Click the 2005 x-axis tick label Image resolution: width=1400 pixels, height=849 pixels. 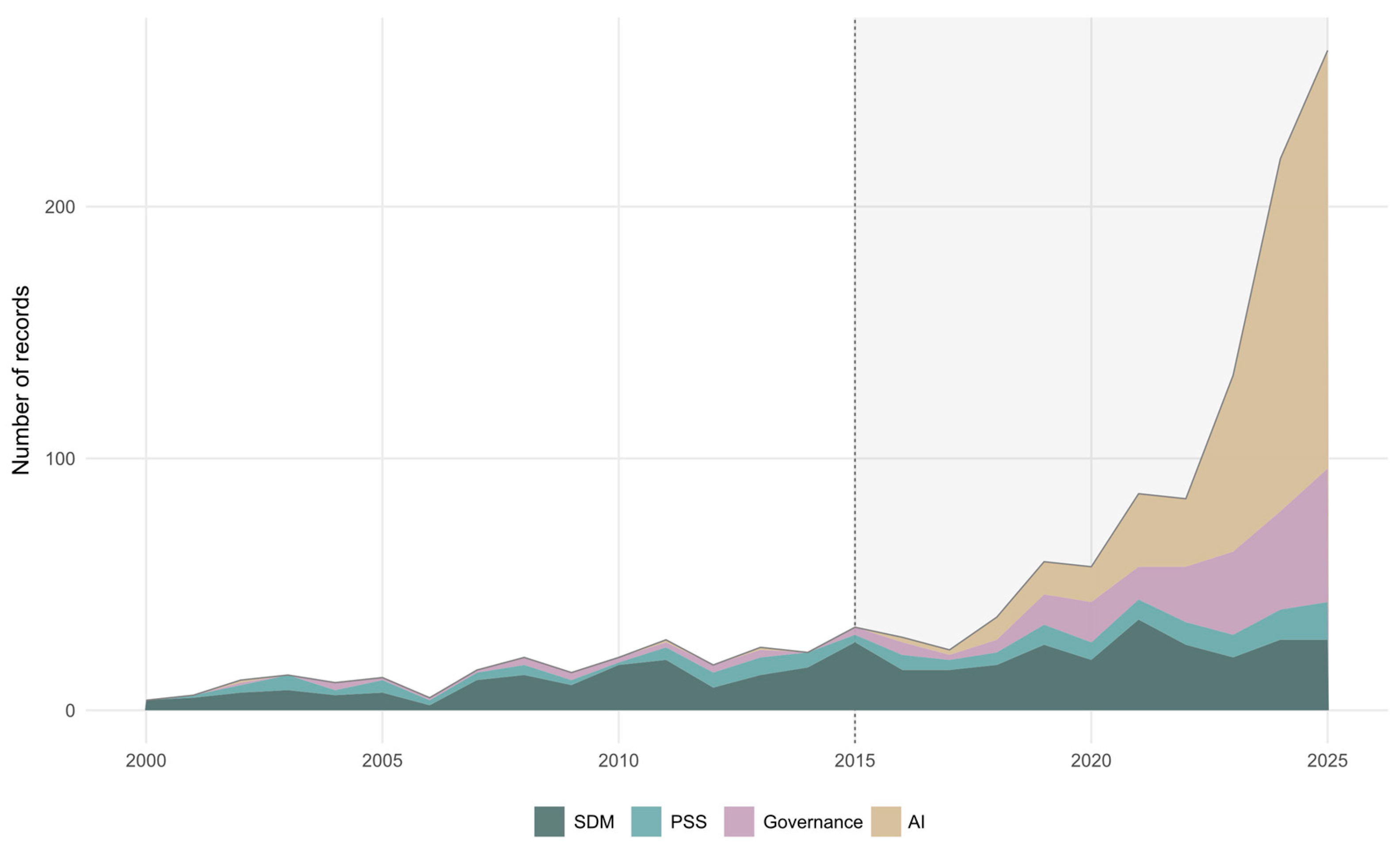tap(382, 761)
